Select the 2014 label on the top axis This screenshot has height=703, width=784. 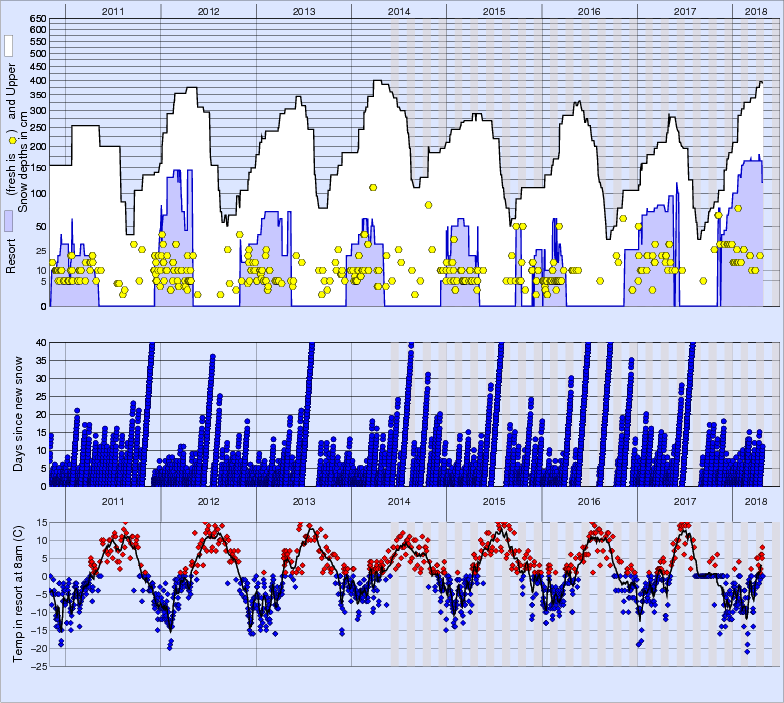(x=398, y=10)
